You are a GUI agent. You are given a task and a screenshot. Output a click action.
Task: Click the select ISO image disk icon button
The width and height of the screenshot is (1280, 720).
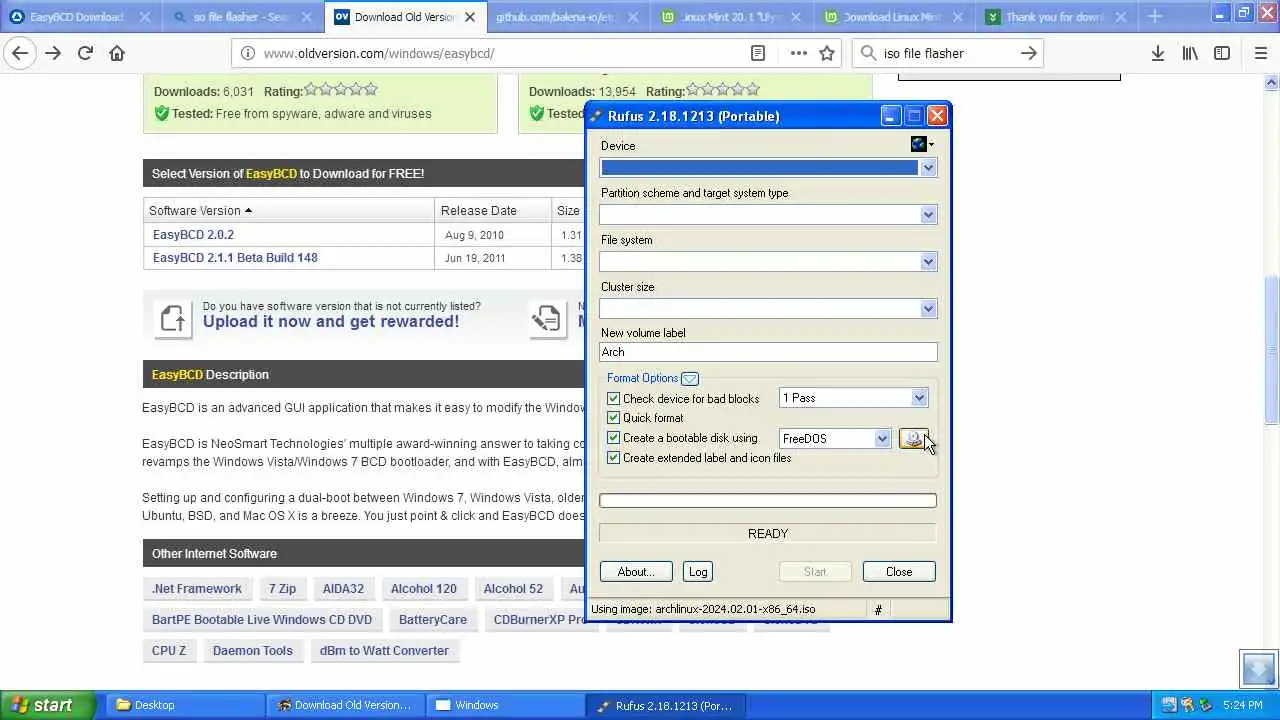point(913,439)
